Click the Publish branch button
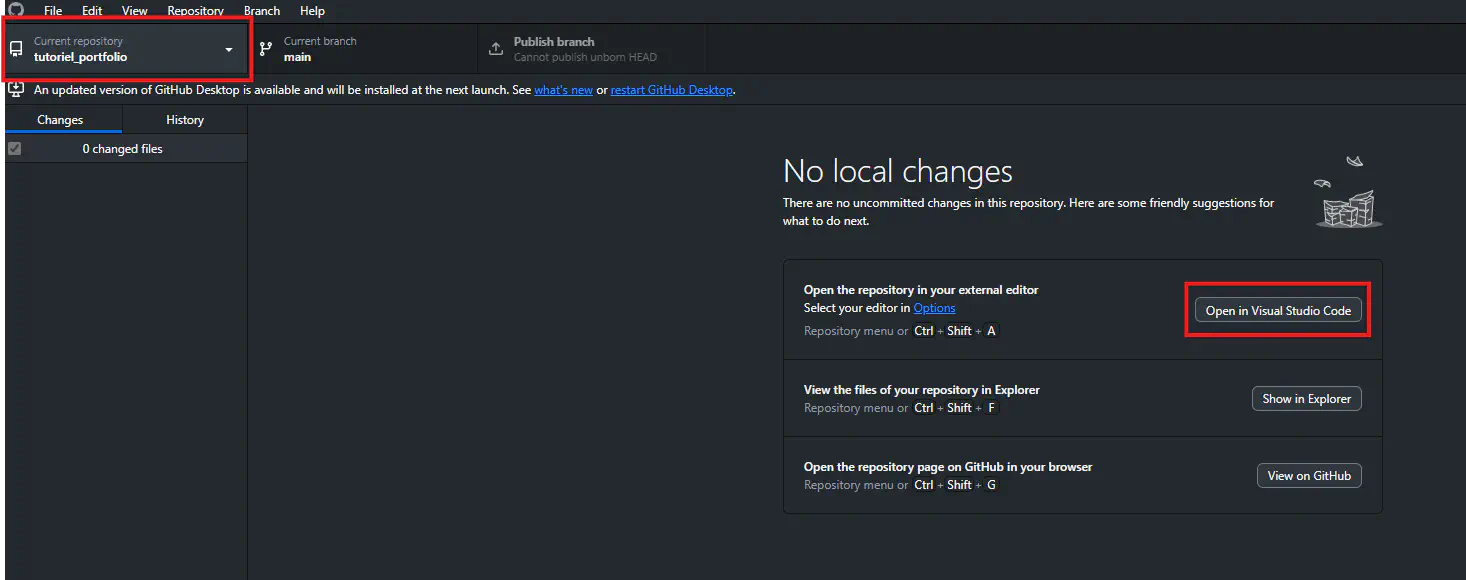 592,49
